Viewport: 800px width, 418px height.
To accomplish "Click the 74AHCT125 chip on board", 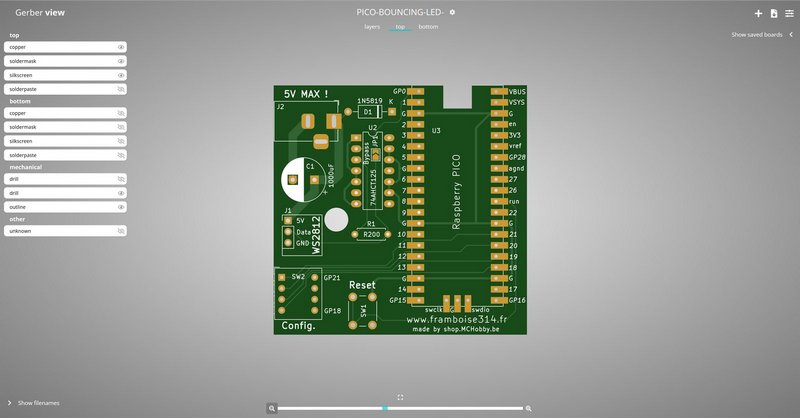I will (x=372, y=171).
